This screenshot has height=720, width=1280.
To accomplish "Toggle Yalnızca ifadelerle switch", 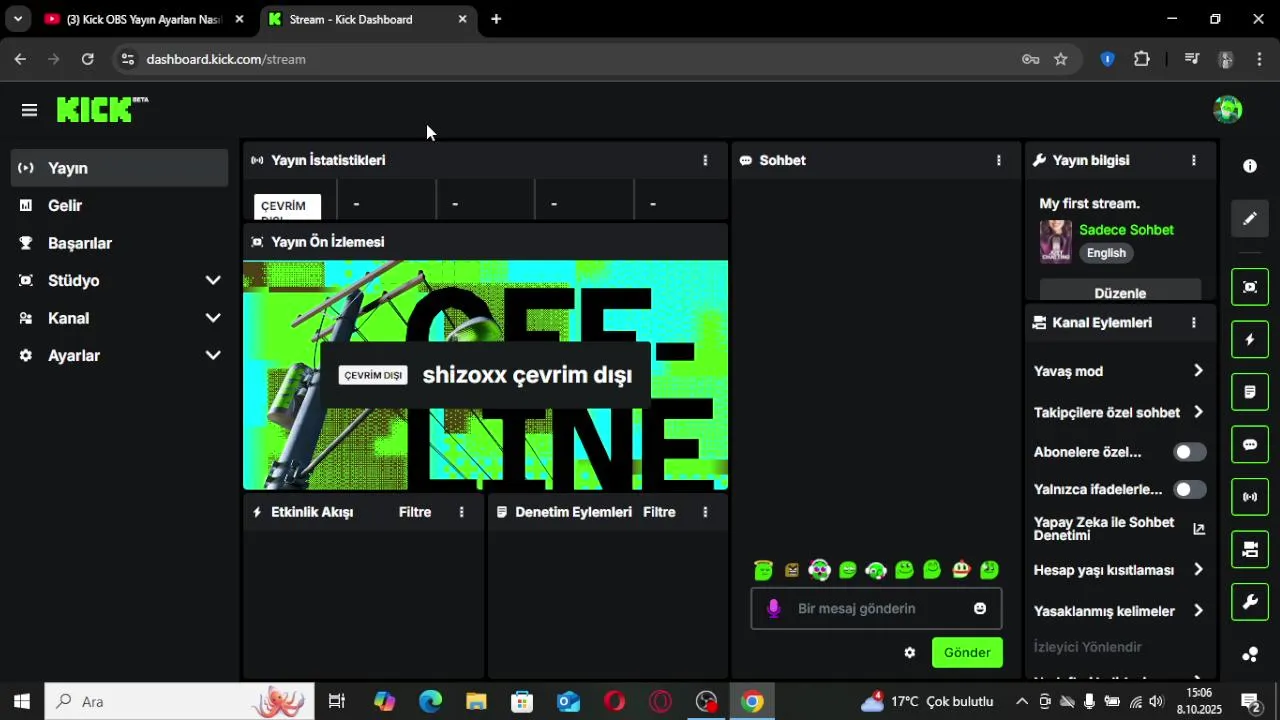I will tap(1189, 489).
